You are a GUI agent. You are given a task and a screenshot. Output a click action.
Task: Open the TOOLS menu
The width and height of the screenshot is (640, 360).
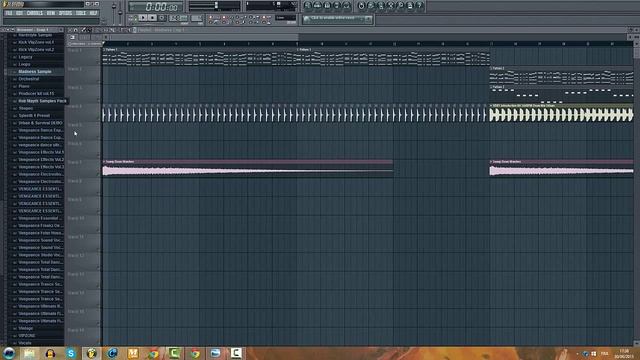[80, 13]
